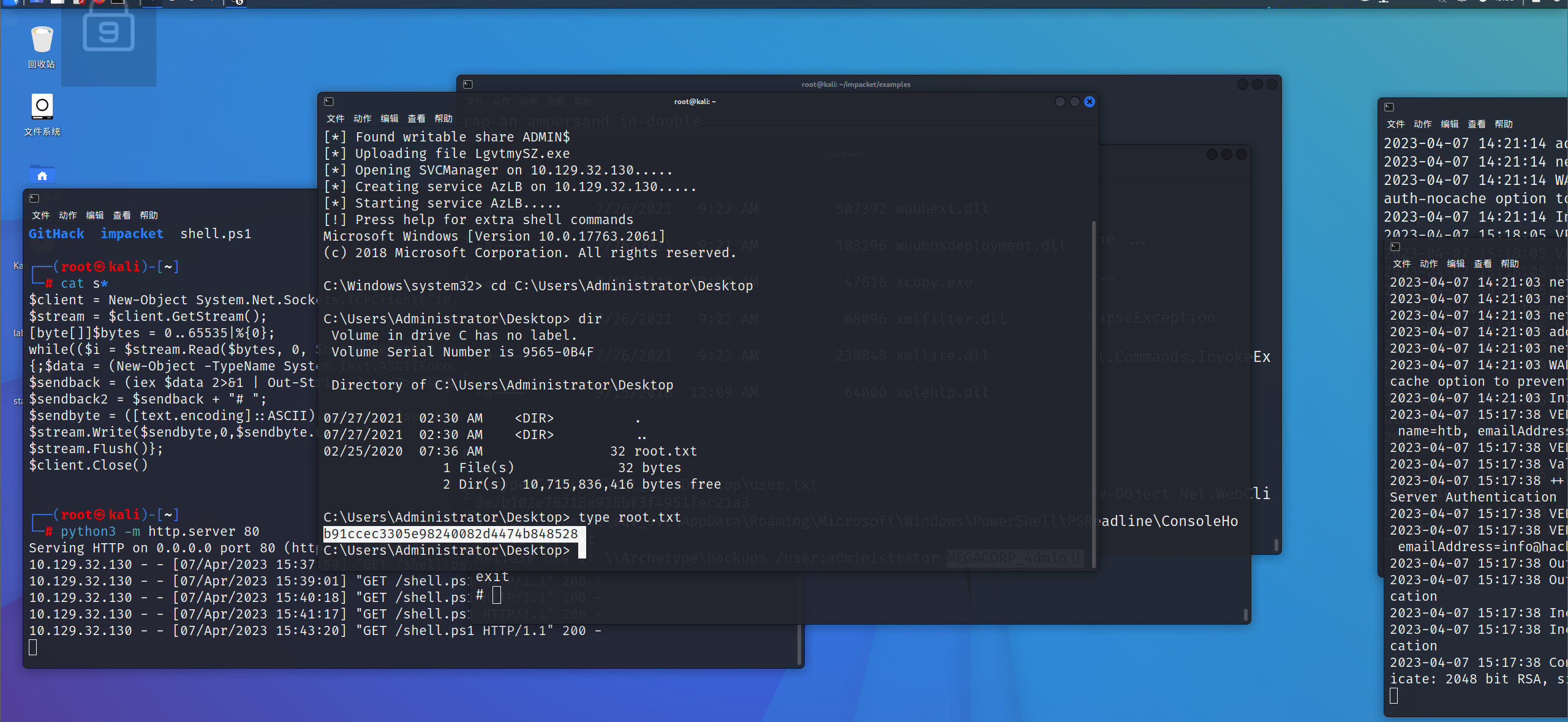The height and width of the screenshot is (722, 1568).
Task: Open 帮助 menu in bottom-left http.server terminal
Action: pyautogui.click(x=149, y=216)
